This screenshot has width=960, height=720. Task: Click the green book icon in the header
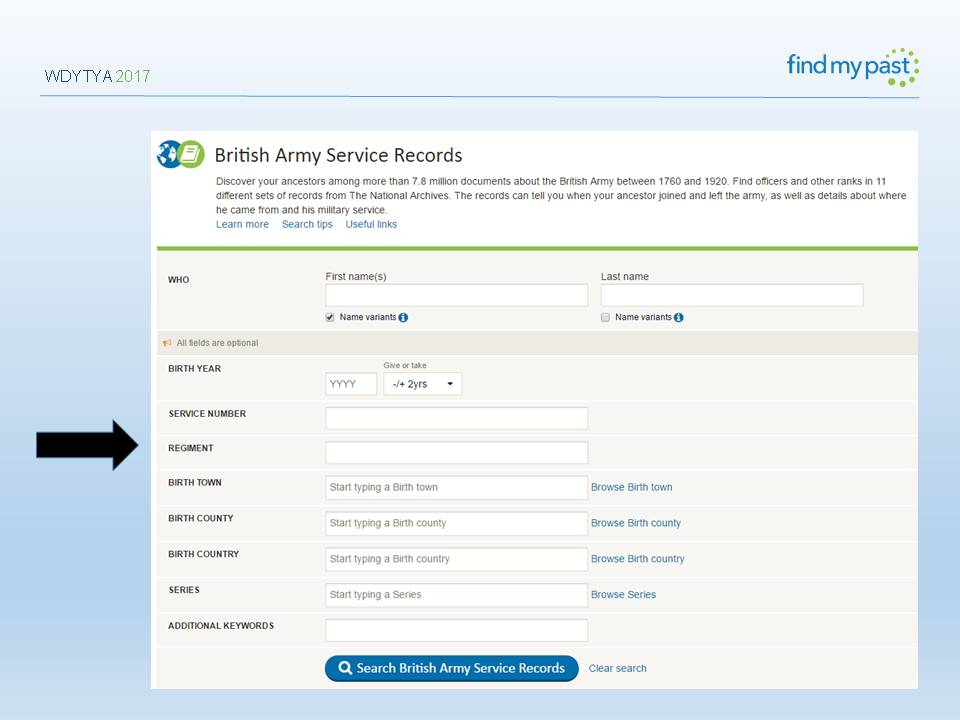(190, 155)
